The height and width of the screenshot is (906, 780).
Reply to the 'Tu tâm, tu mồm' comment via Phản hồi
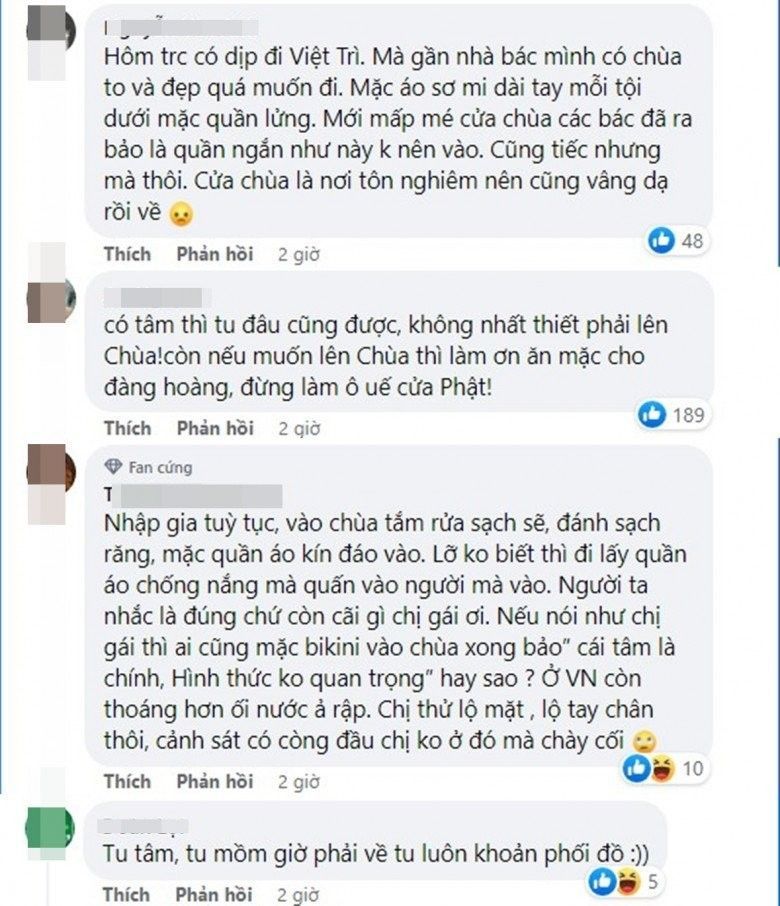click(x=215, y=894)
